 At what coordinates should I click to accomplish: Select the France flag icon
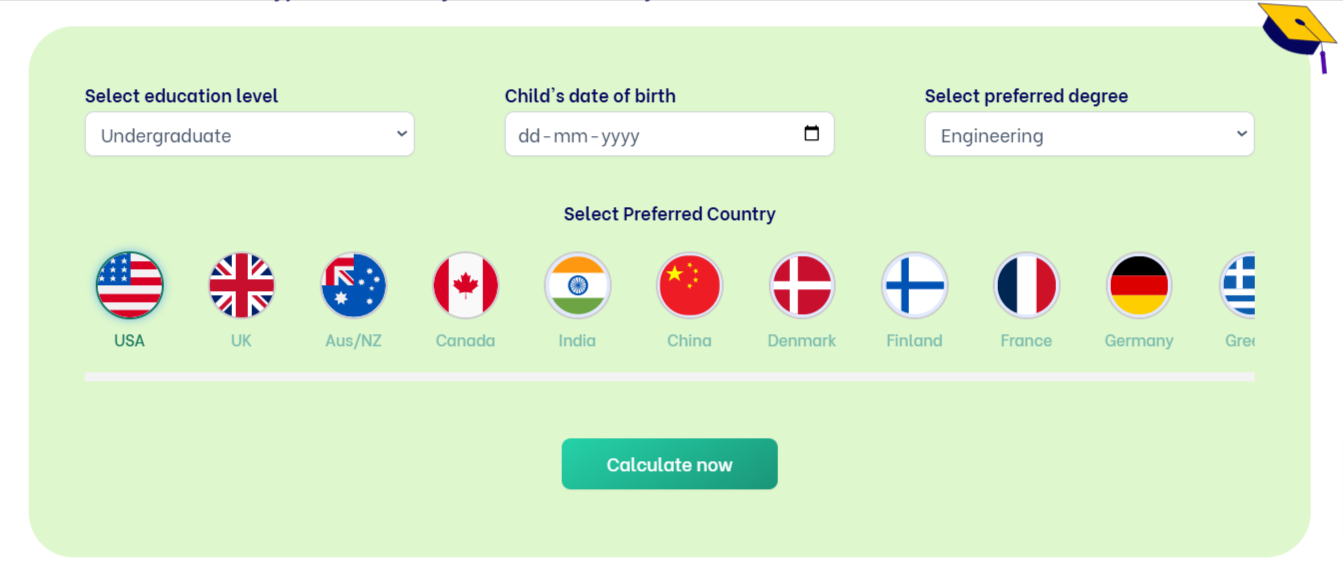pyautogui.click(x=1026, y=286)
